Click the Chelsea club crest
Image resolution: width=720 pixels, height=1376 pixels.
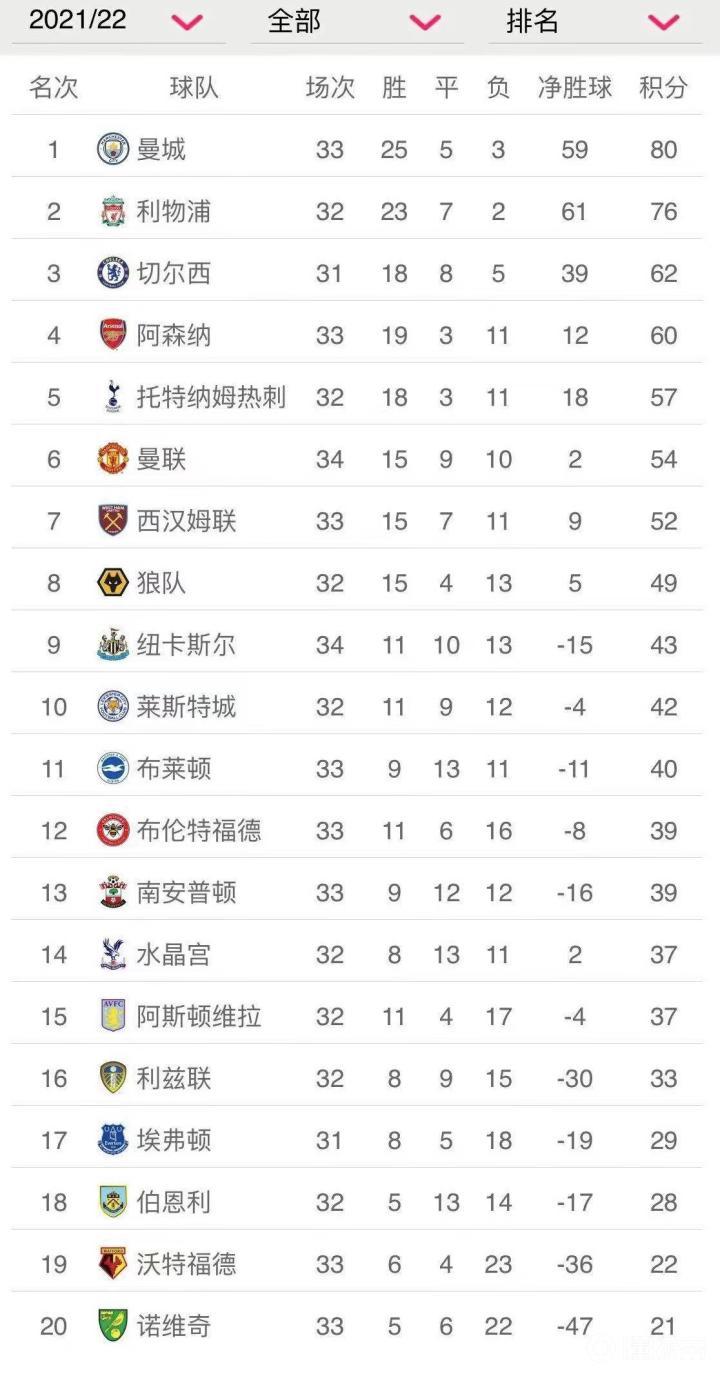pos(113,273)
